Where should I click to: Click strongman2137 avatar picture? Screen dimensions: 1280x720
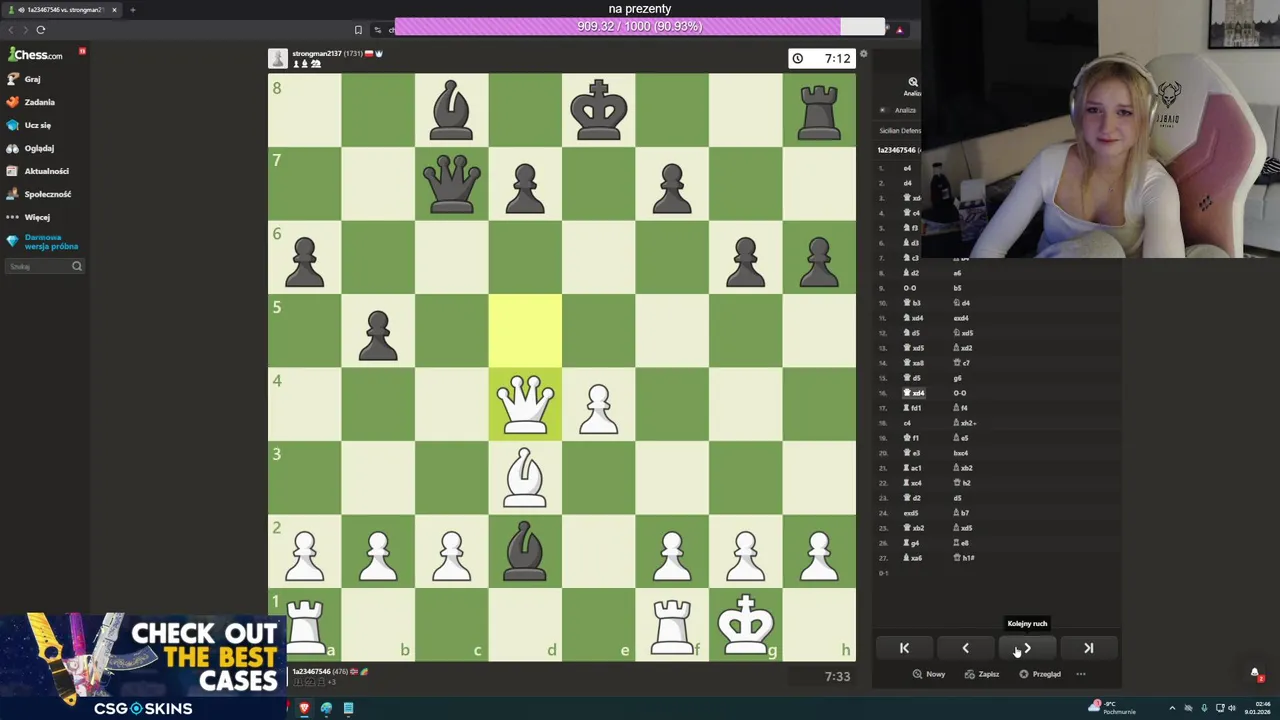tap(278, 59)
